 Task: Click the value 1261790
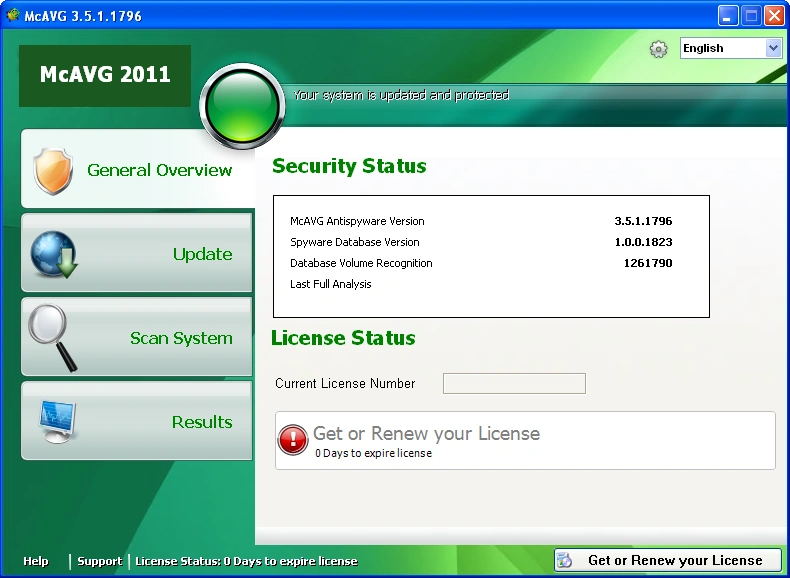(648, 263)
